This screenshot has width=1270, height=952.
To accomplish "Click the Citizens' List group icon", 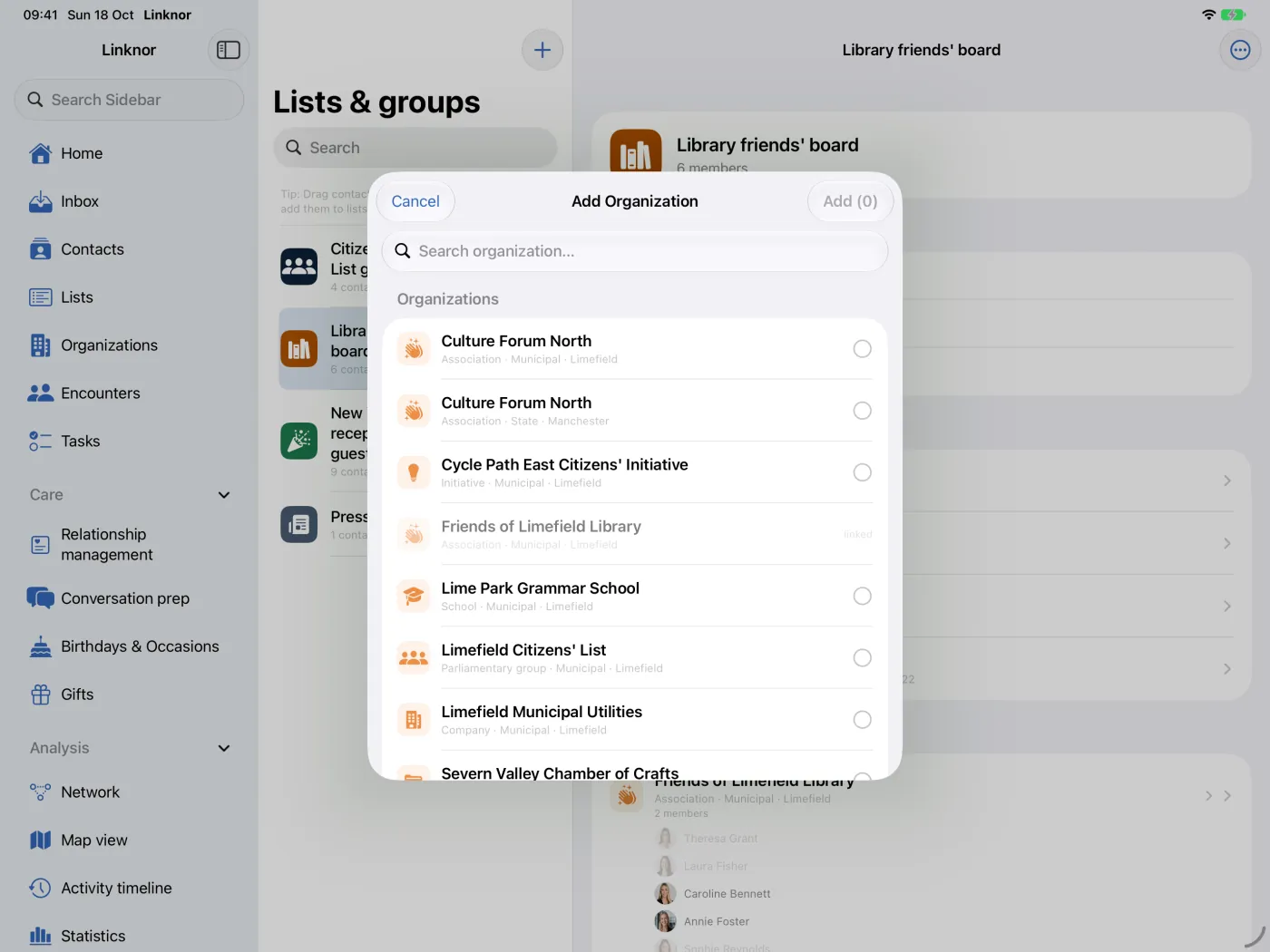I will 299,267.
